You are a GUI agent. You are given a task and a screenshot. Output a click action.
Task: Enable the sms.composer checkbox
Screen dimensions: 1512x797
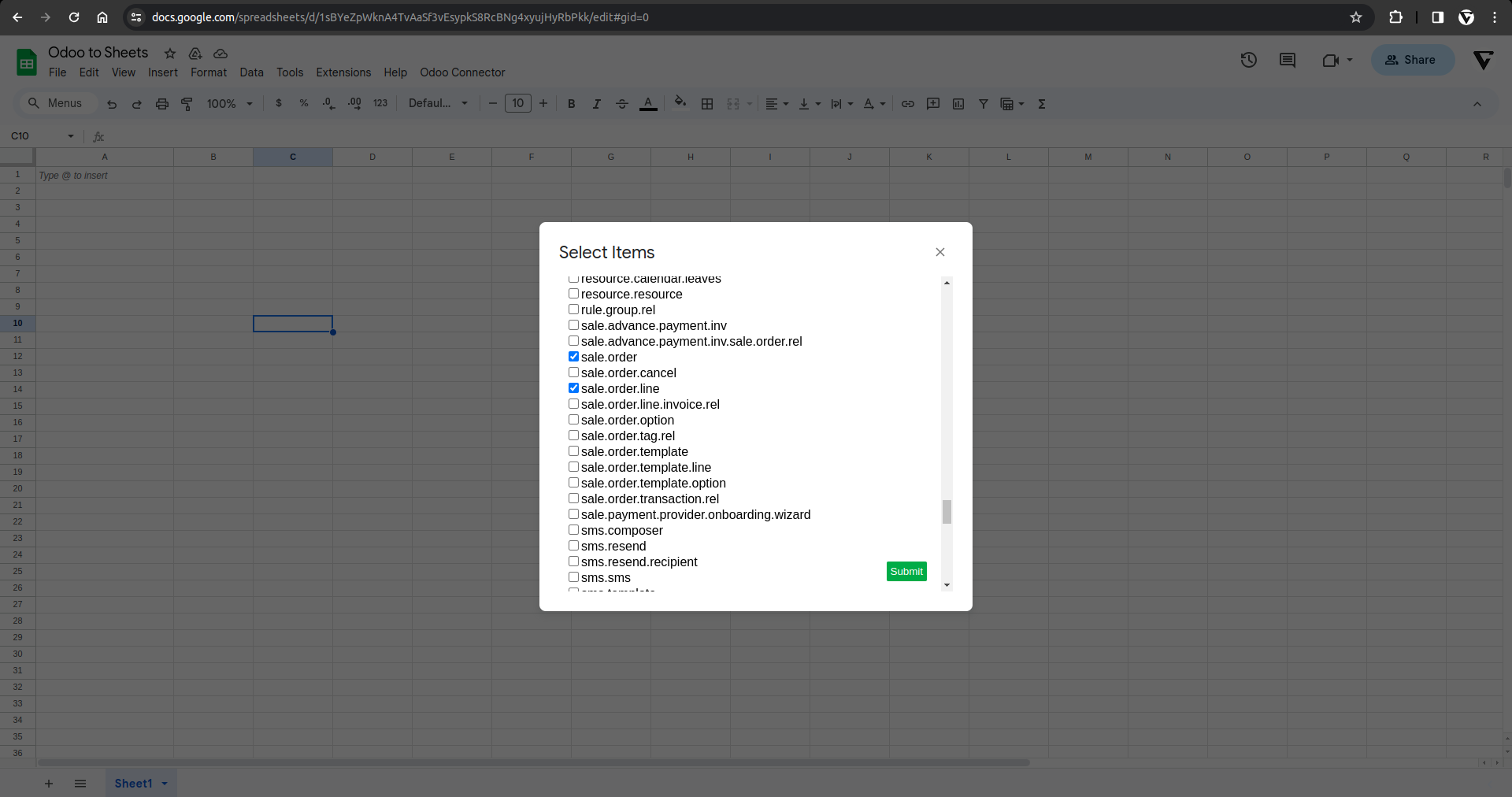tap(573, 529)
